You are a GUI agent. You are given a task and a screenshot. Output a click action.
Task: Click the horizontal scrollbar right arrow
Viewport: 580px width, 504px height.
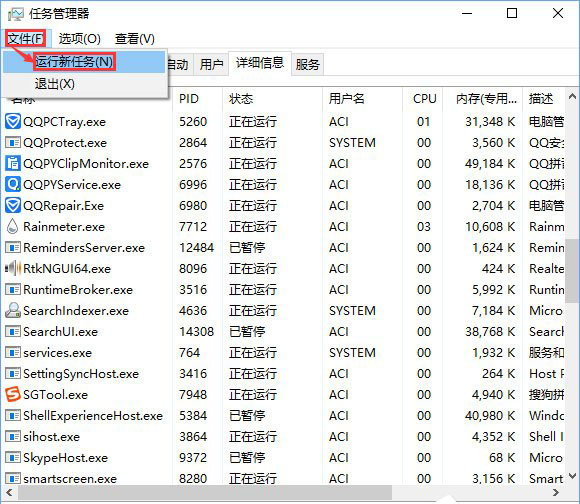click(x=556, y=493)
